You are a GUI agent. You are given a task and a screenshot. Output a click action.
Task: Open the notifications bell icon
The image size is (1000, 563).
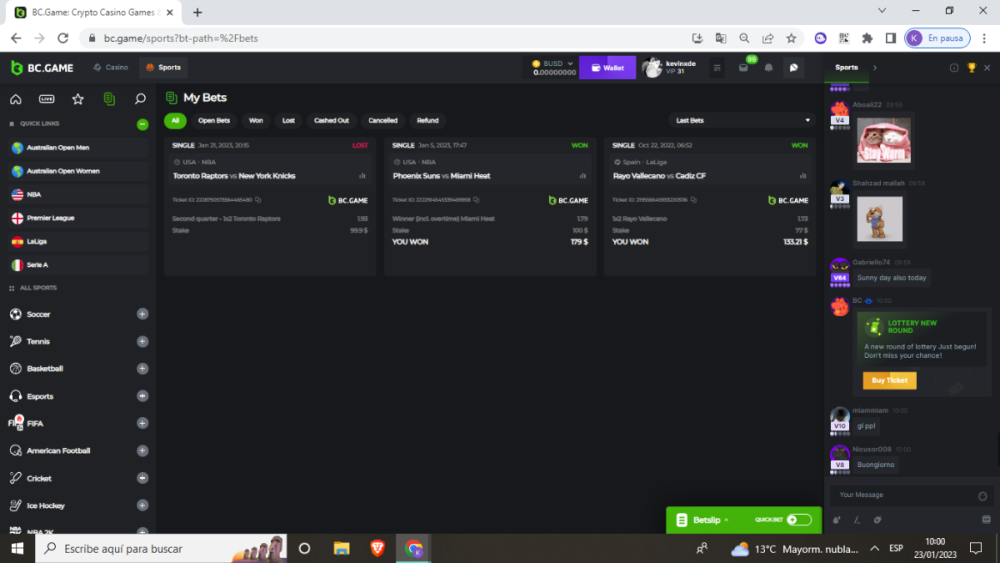point(768,68)
